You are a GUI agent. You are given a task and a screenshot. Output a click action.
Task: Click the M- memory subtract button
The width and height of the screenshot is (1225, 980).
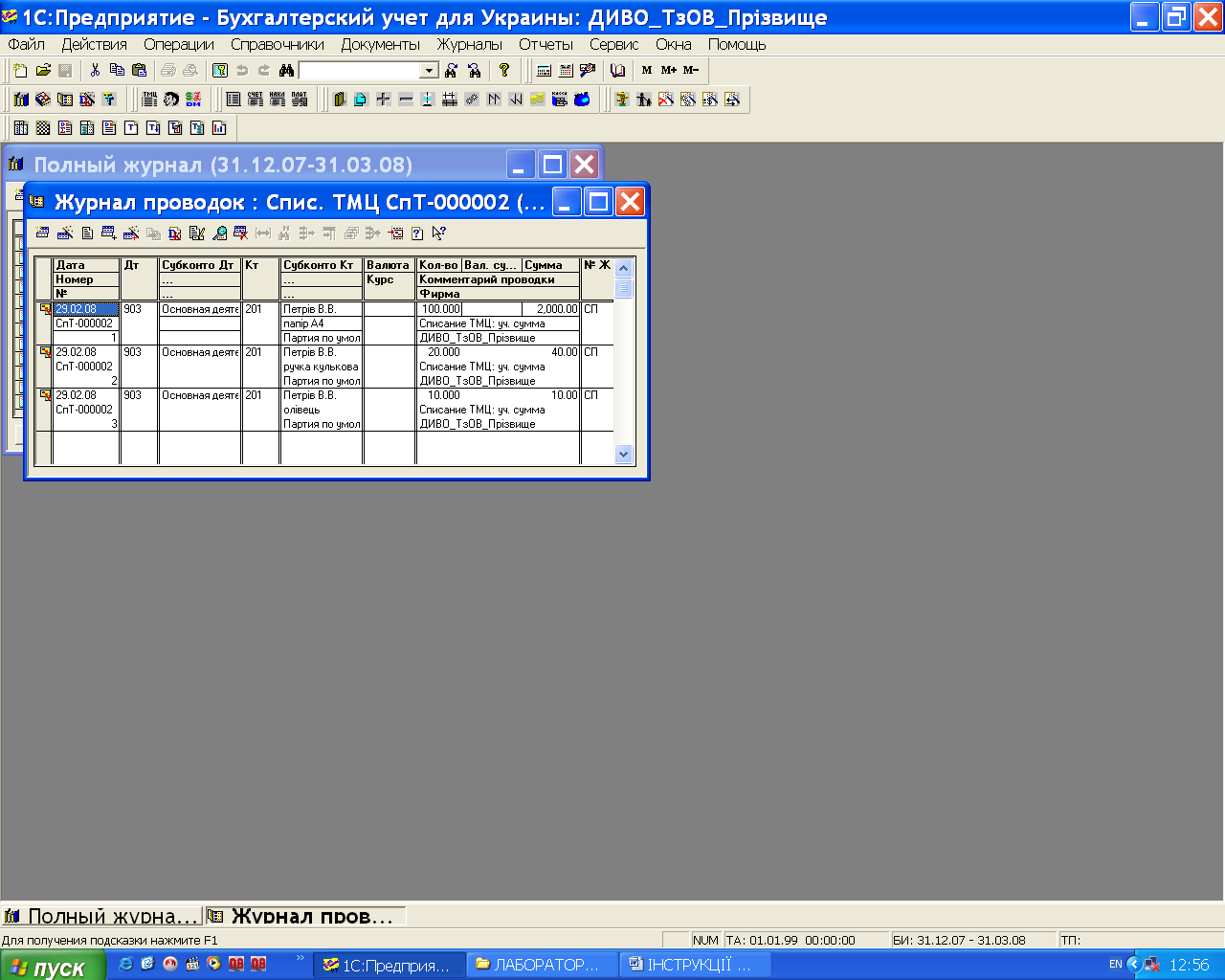tap(691, 70)
